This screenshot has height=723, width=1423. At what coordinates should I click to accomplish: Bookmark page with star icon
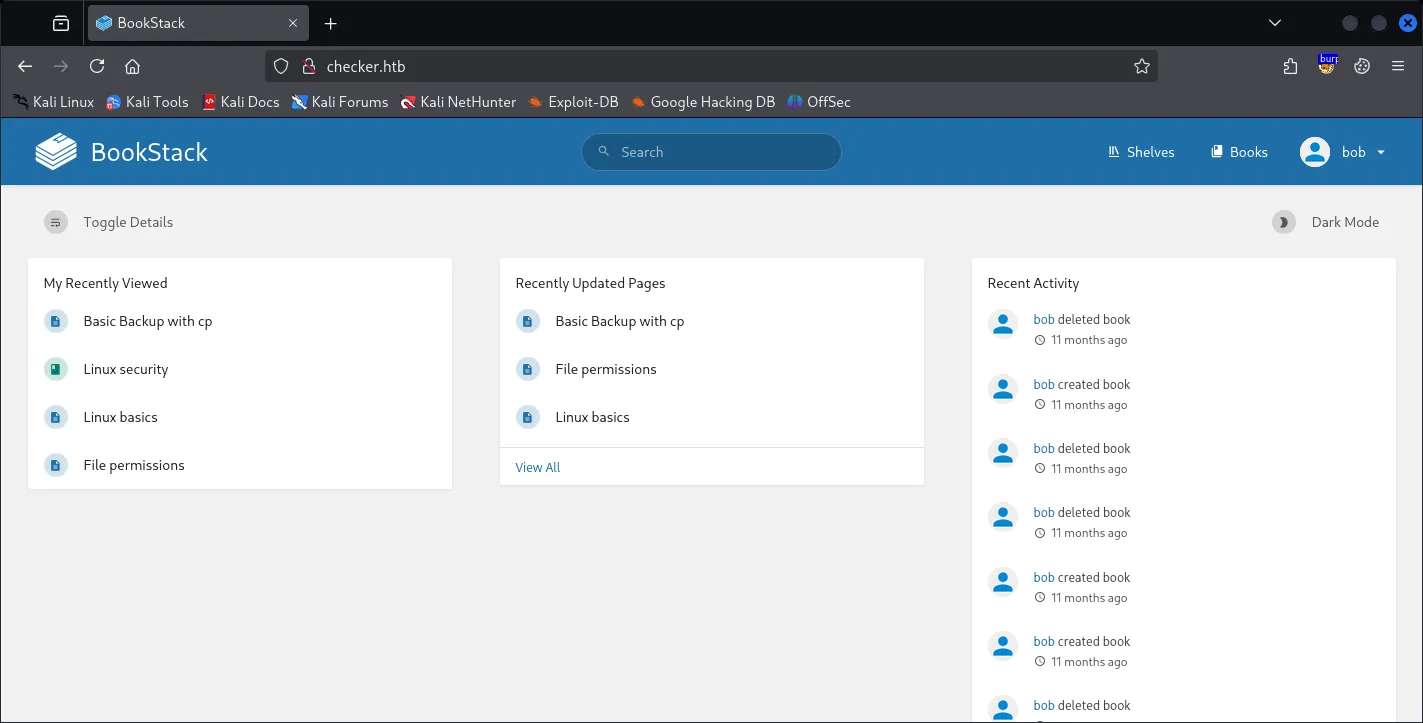tap(1142, 67)
